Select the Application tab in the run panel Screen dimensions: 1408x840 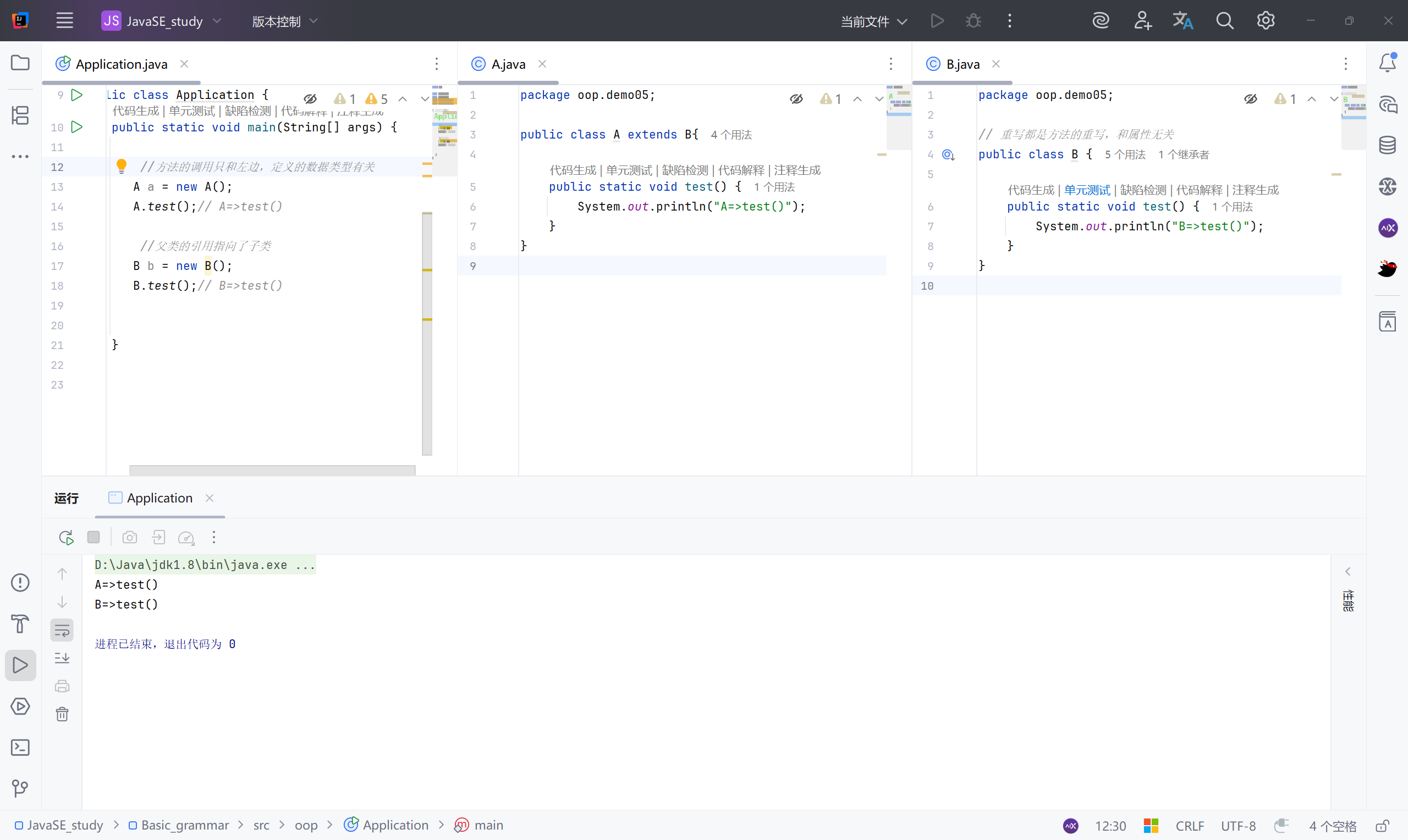[x=159, y=498]
